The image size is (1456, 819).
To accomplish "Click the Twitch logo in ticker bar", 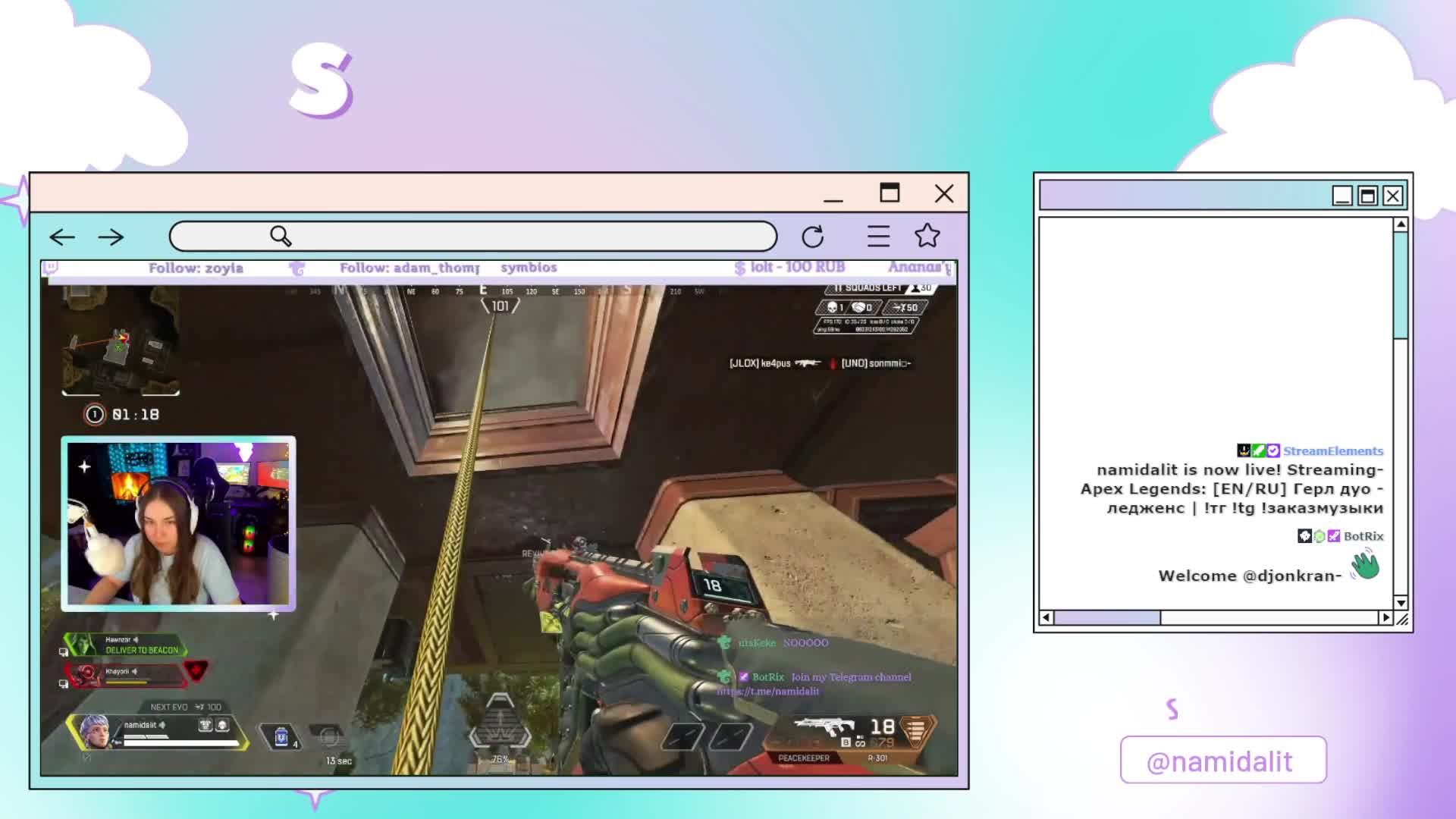I will (51, 267).
